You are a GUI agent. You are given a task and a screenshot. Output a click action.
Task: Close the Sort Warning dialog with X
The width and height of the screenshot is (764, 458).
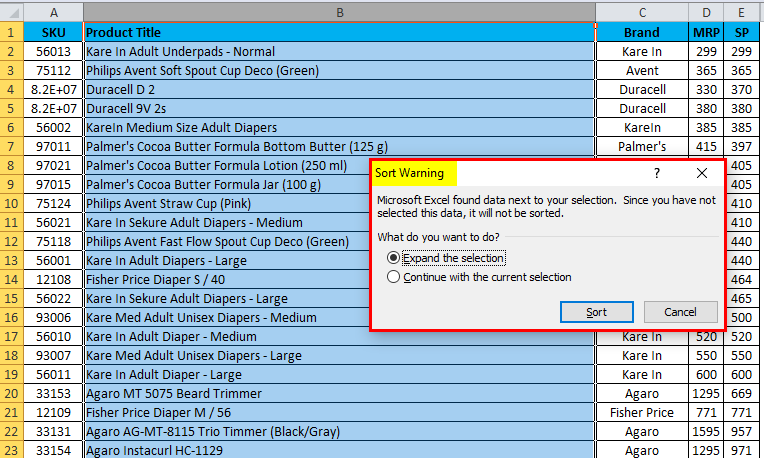coord(702,173)
